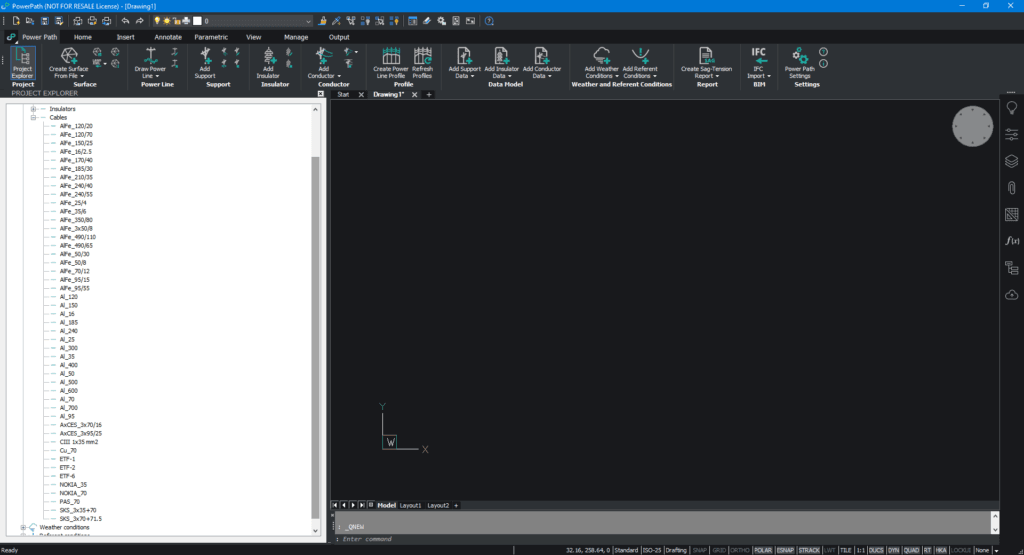Click the command line input field
Viewport: 1024px width, 555px height.
[x=665, y=539]
